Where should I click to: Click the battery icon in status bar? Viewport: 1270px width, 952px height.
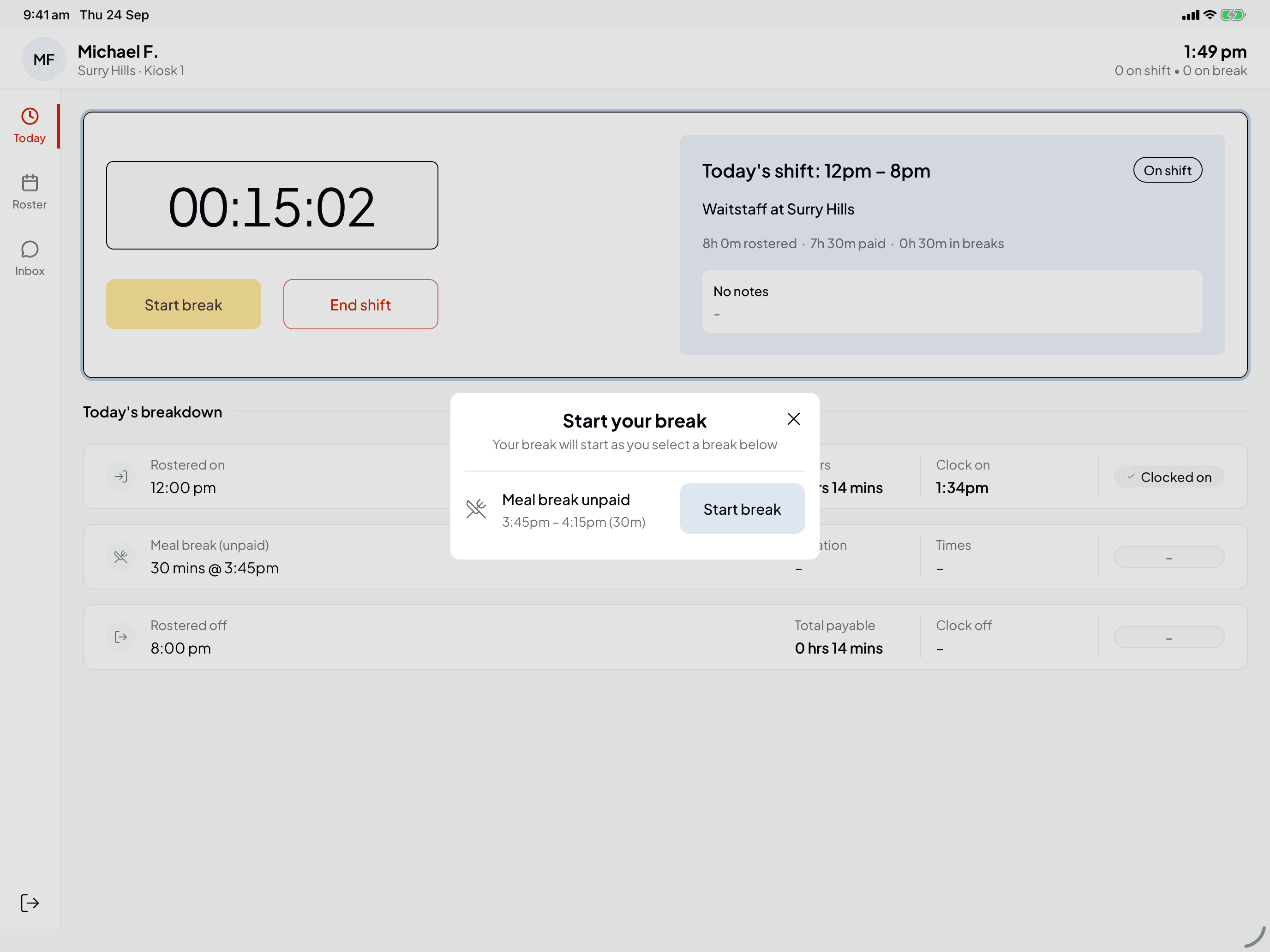pos(1233,15)
